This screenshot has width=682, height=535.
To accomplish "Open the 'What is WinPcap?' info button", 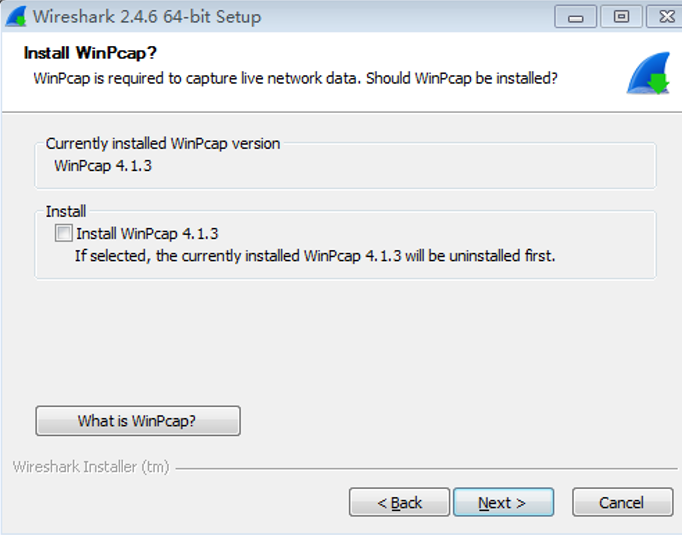I will (x=138, y=421).
